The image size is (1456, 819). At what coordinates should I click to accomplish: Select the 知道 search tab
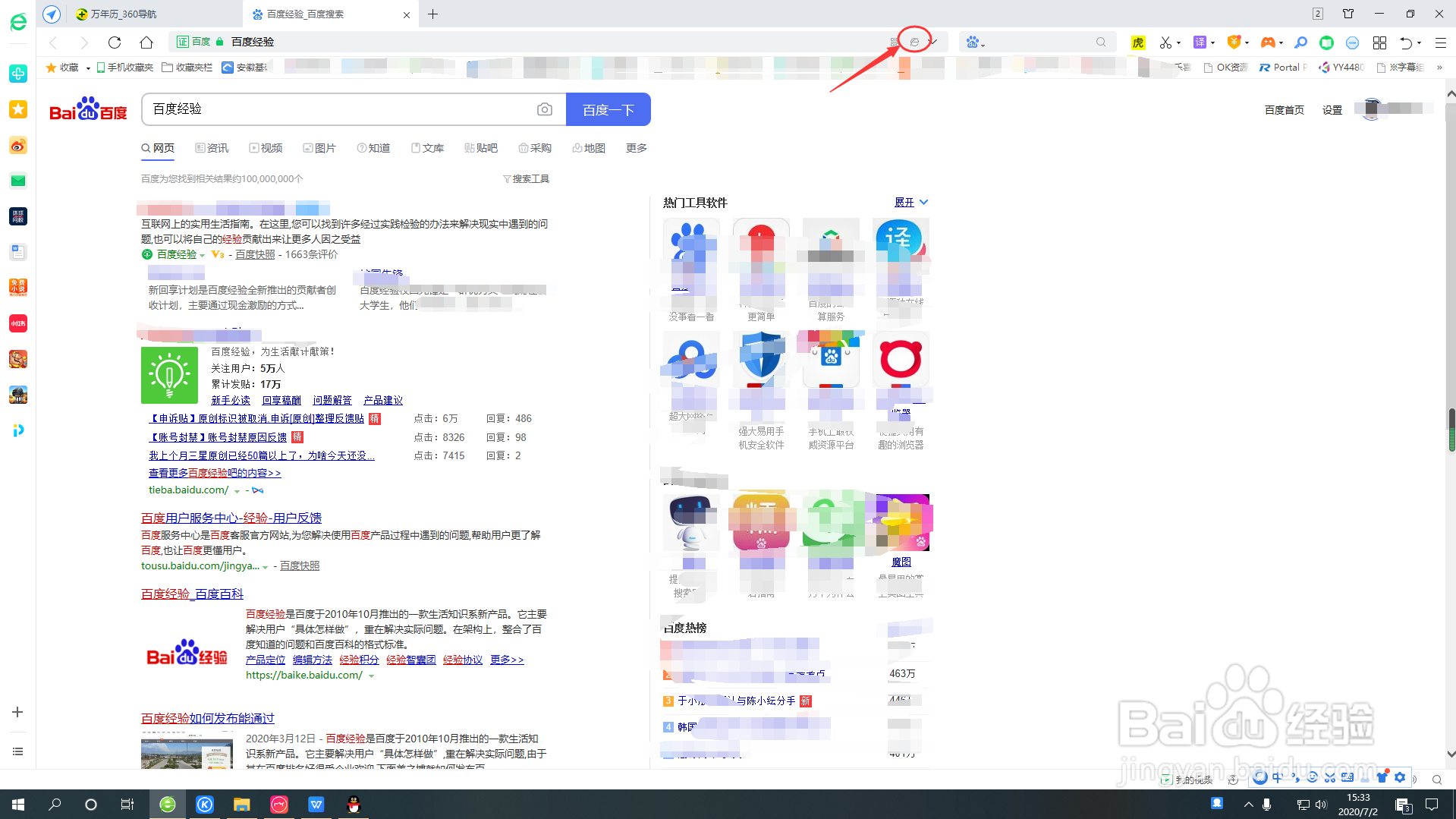(x=373, y=148)
